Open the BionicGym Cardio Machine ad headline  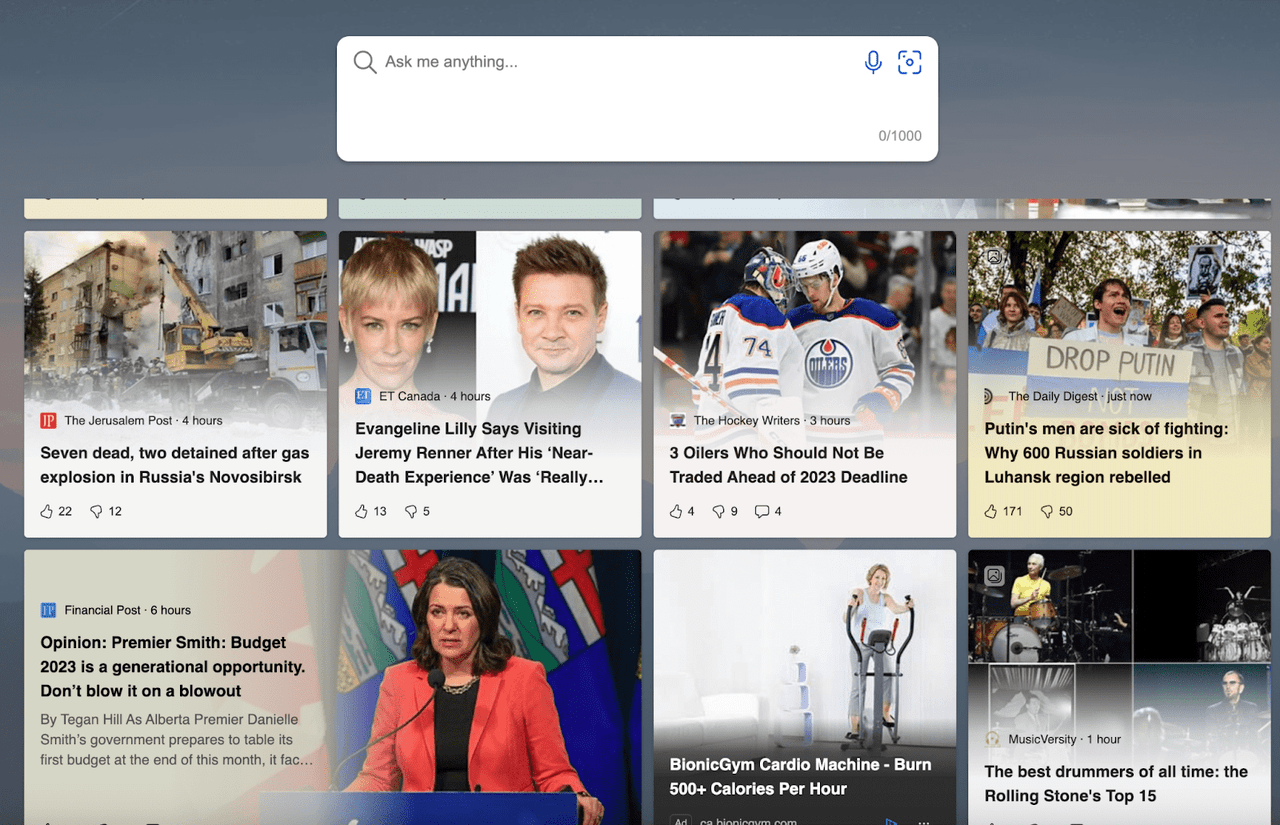pyautogui.click(x=800, y=776)
